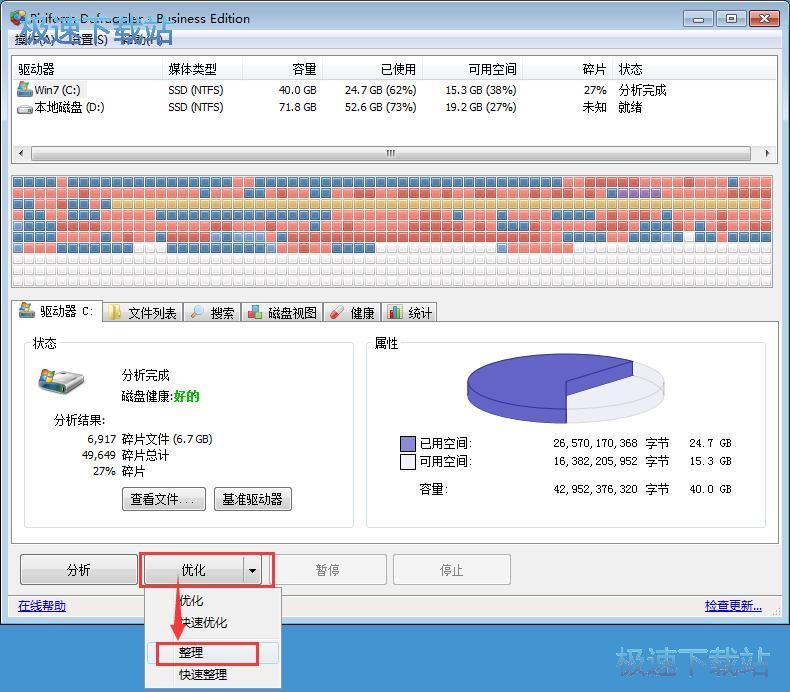Open the 优化 dropdown arrow
Viewport: 790px width, 692px height.
tap(252, 570)
